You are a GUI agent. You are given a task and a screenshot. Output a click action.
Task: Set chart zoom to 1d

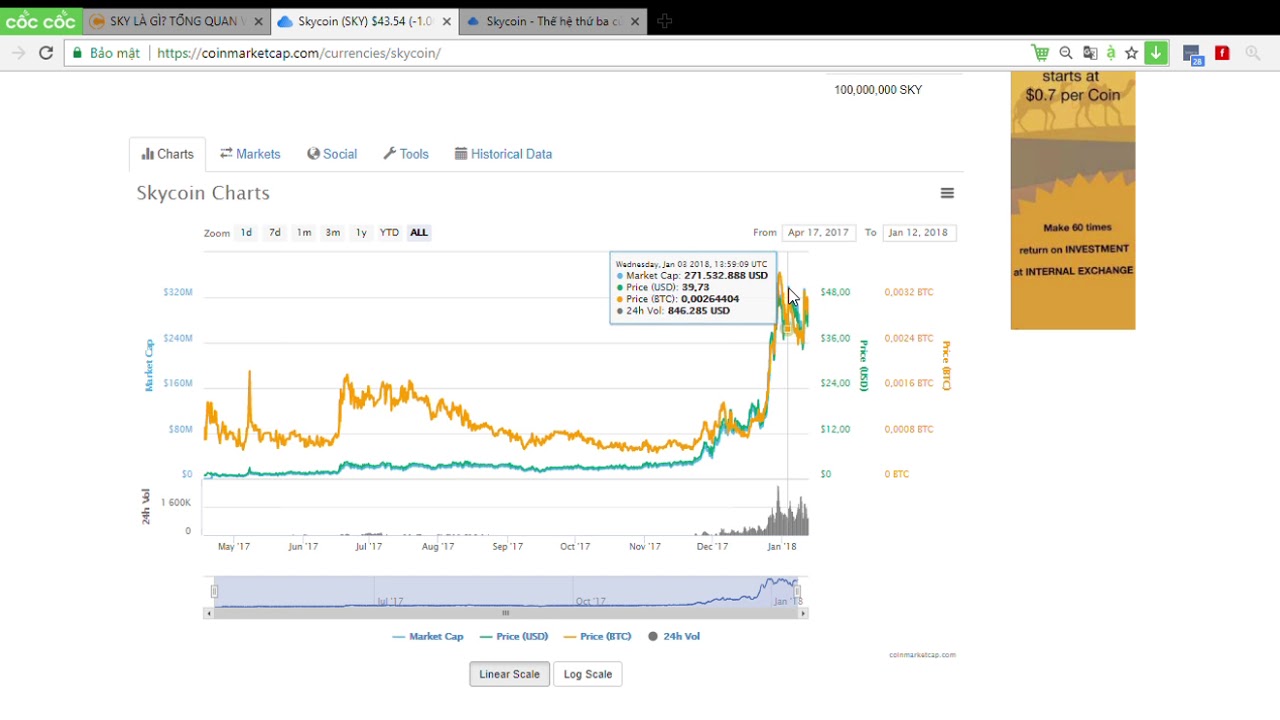pyautogui.click(x=246, y=232)
